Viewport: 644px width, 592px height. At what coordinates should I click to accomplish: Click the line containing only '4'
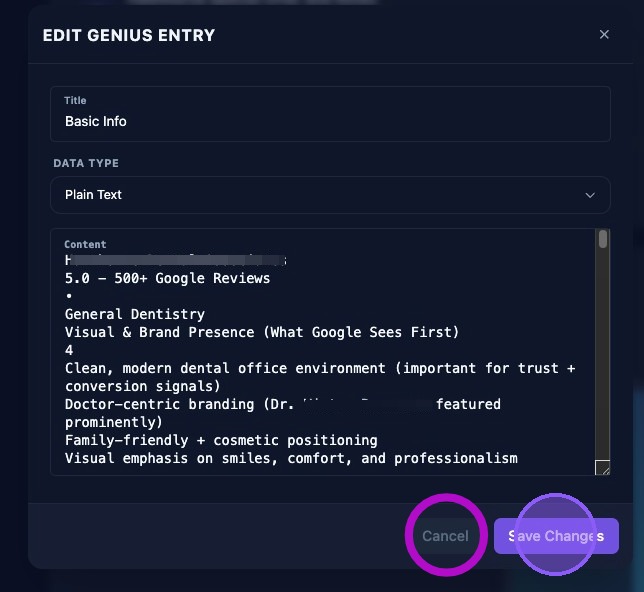pos(69,350)
